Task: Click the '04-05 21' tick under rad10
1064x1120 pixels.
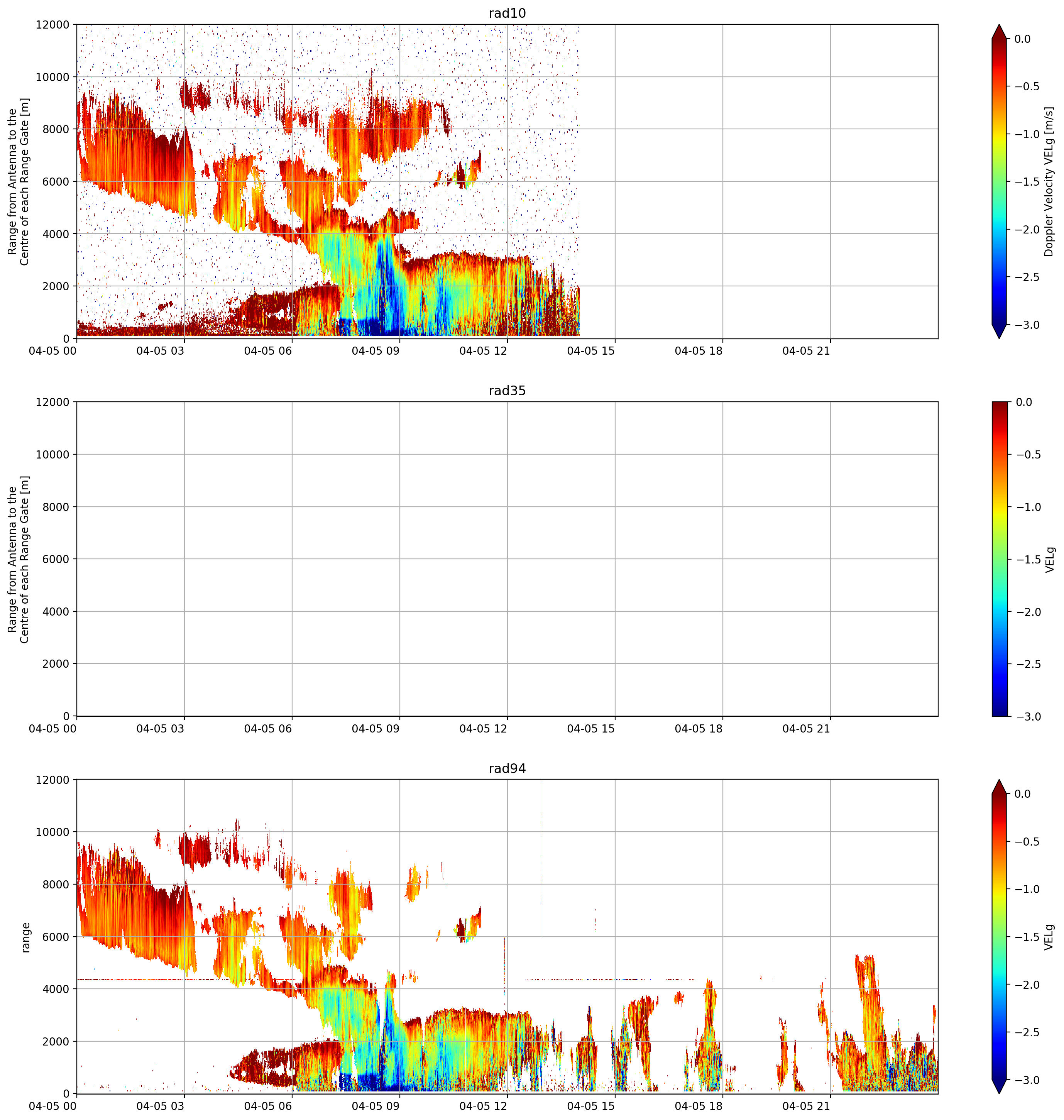Action: [x=807, y=351]
